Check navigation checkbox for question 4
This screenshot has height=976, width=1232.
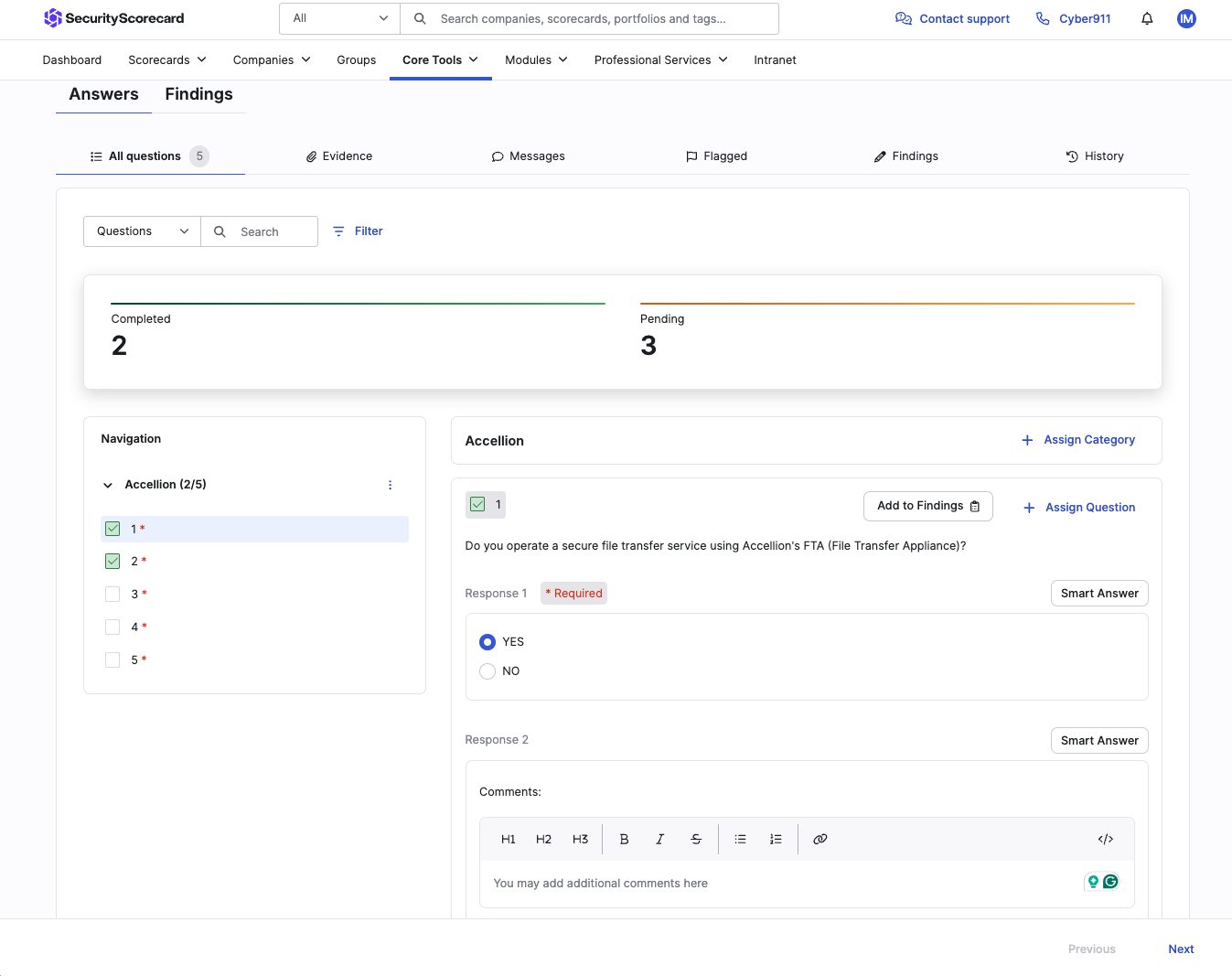coord(112,627)
